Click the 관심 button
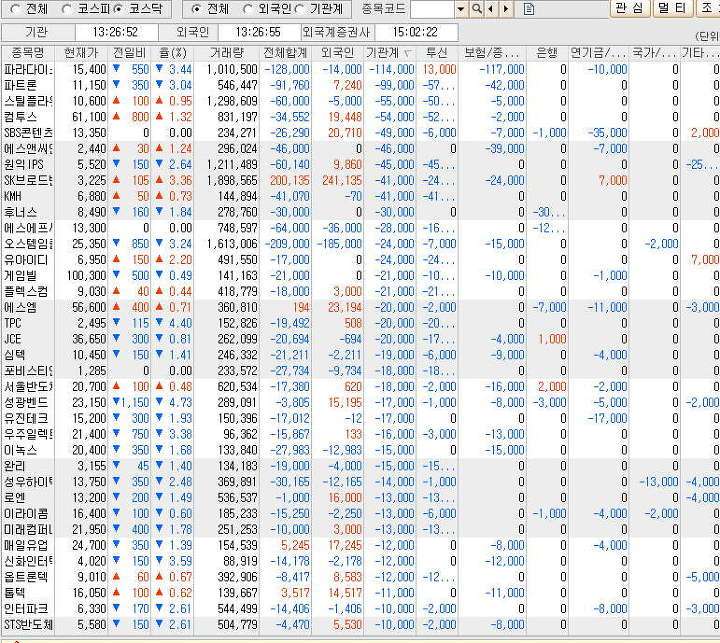This screenshot has height=643, width=720. click(x=629, y=8)
